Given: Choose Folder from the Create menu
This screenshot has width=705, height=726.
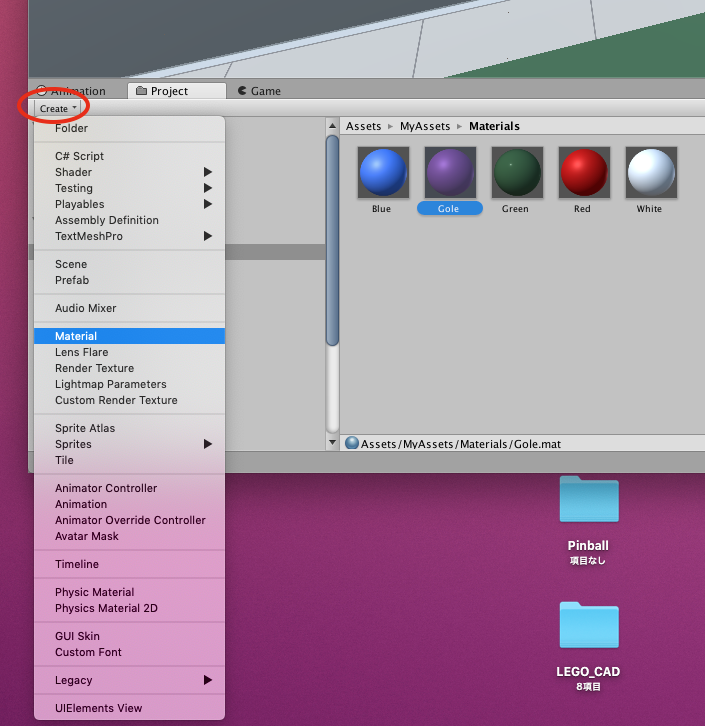Looking at the screenshot, I should coord(130,128).
